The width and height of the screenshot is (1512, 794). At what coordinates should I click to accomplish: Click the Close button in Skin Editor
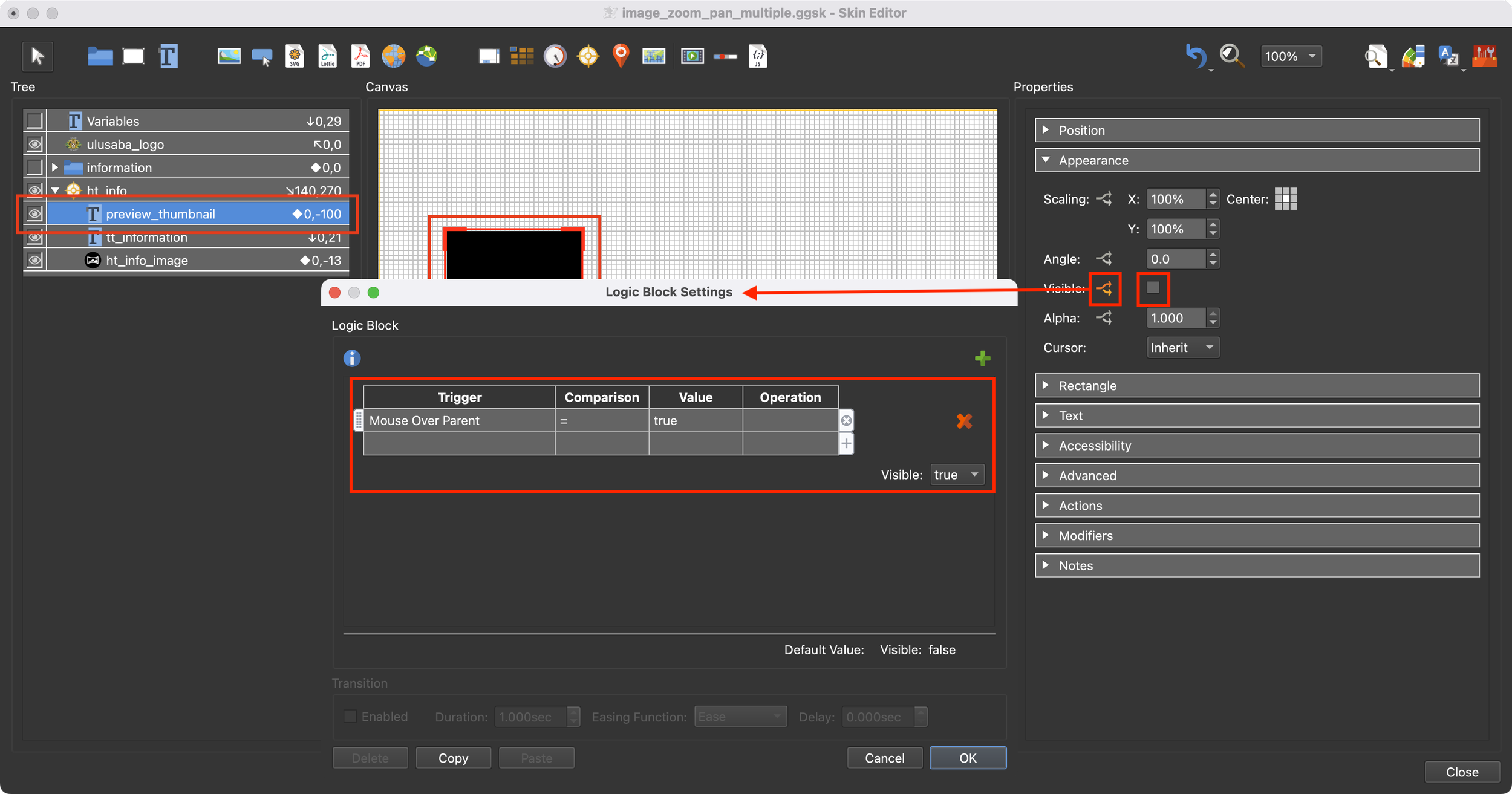click(x=1462, y=772)
